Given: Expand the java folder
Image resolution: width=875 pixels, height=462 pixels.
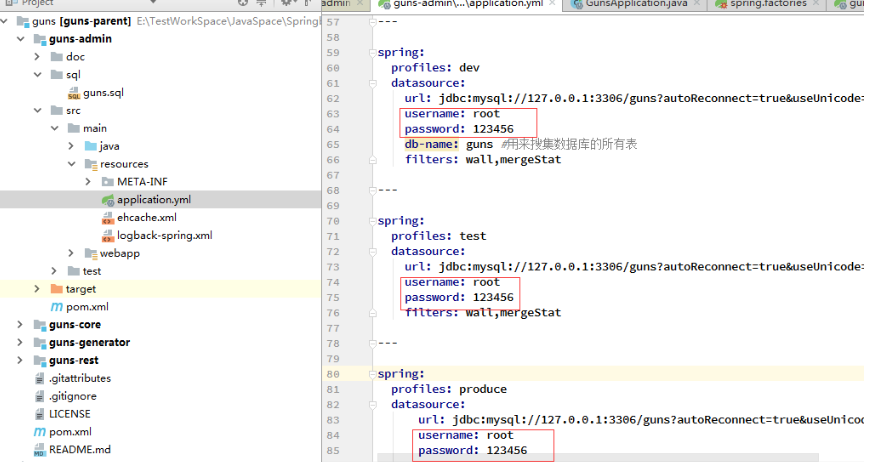Looking at the screenshot, I should point(71,146).
